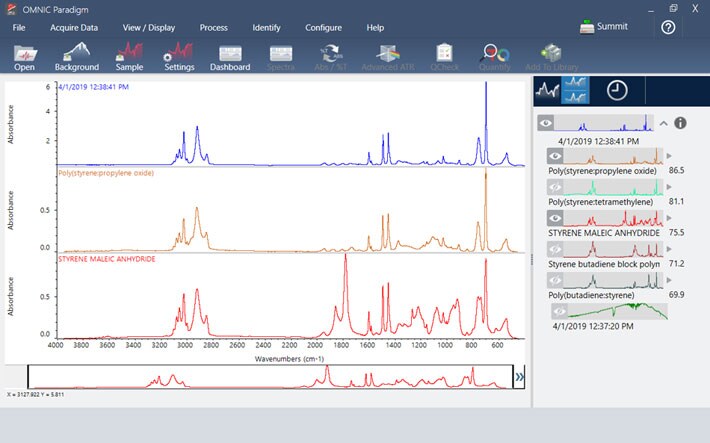Select STYRENE MALEIC ANHYDRIDE match name
This screenshot has width=710, height=443.
tap(604, 233)
